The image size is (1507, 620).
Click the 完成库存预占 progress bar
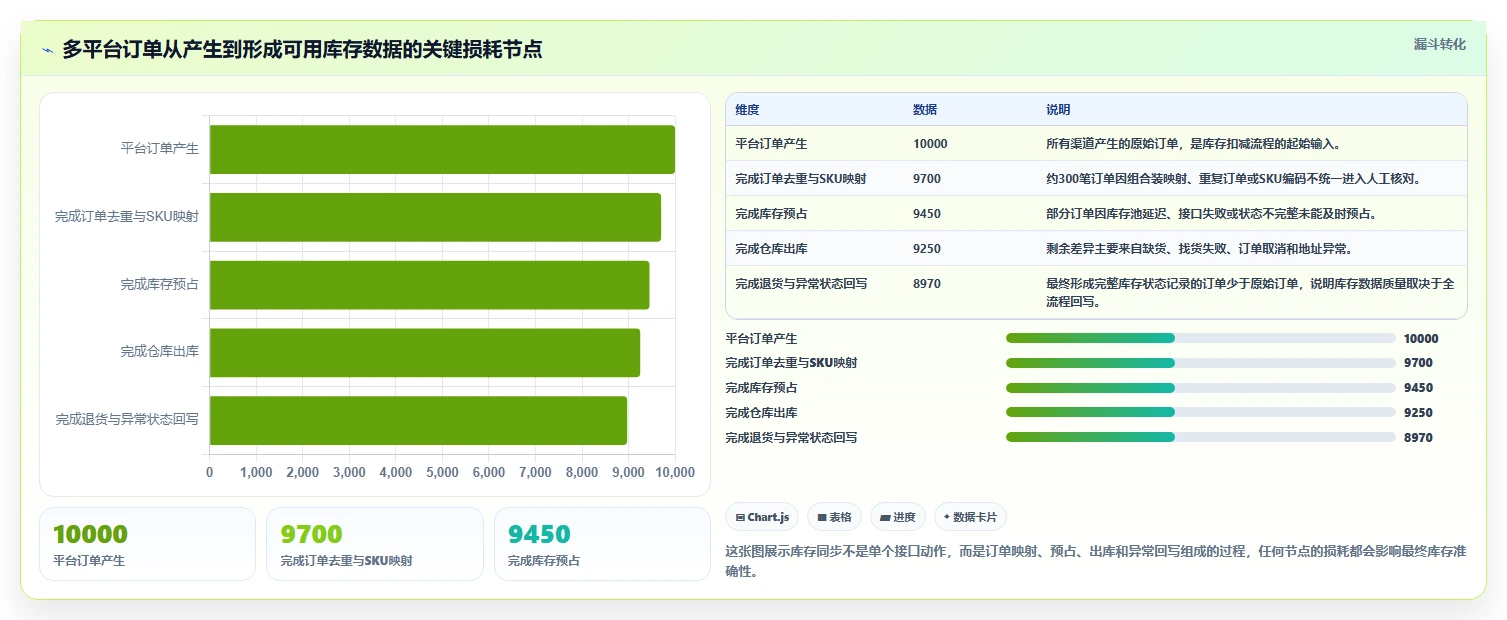pyautogui.click(x=1200, y=388)
